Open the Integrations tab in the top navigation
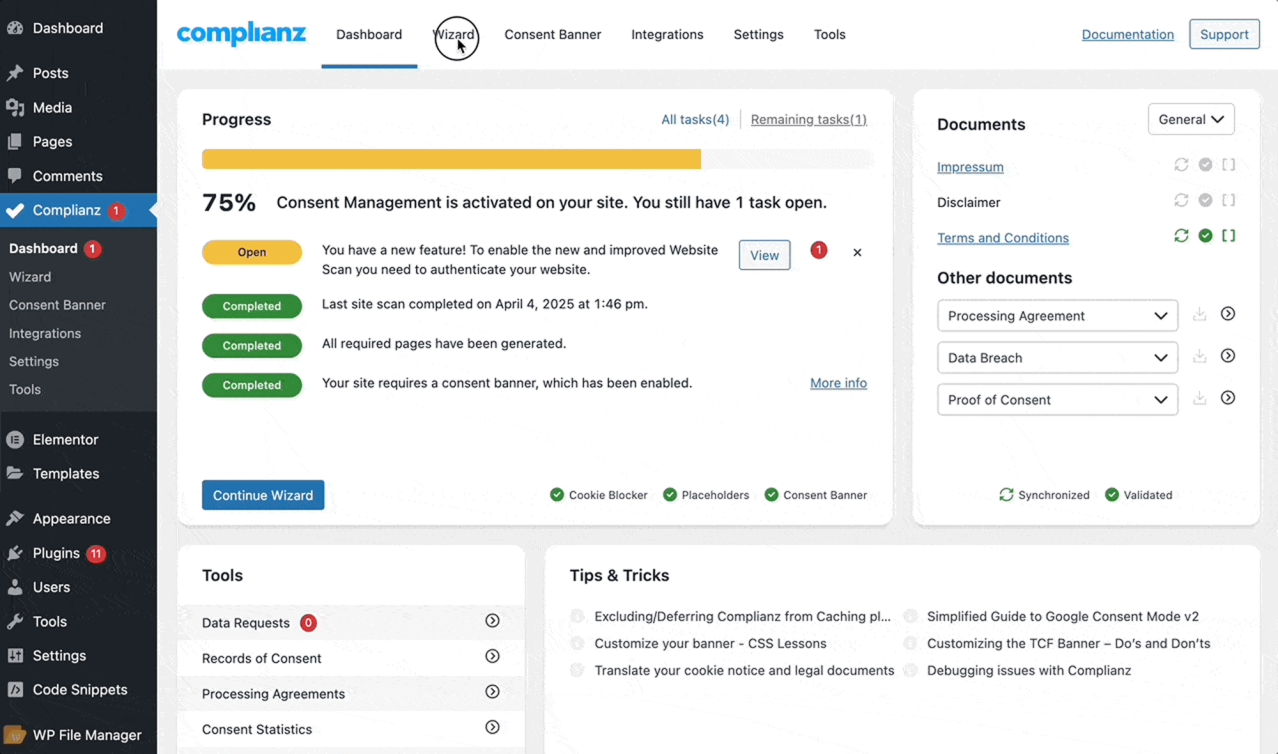The image size is (1278, 754). click(666, 34)
